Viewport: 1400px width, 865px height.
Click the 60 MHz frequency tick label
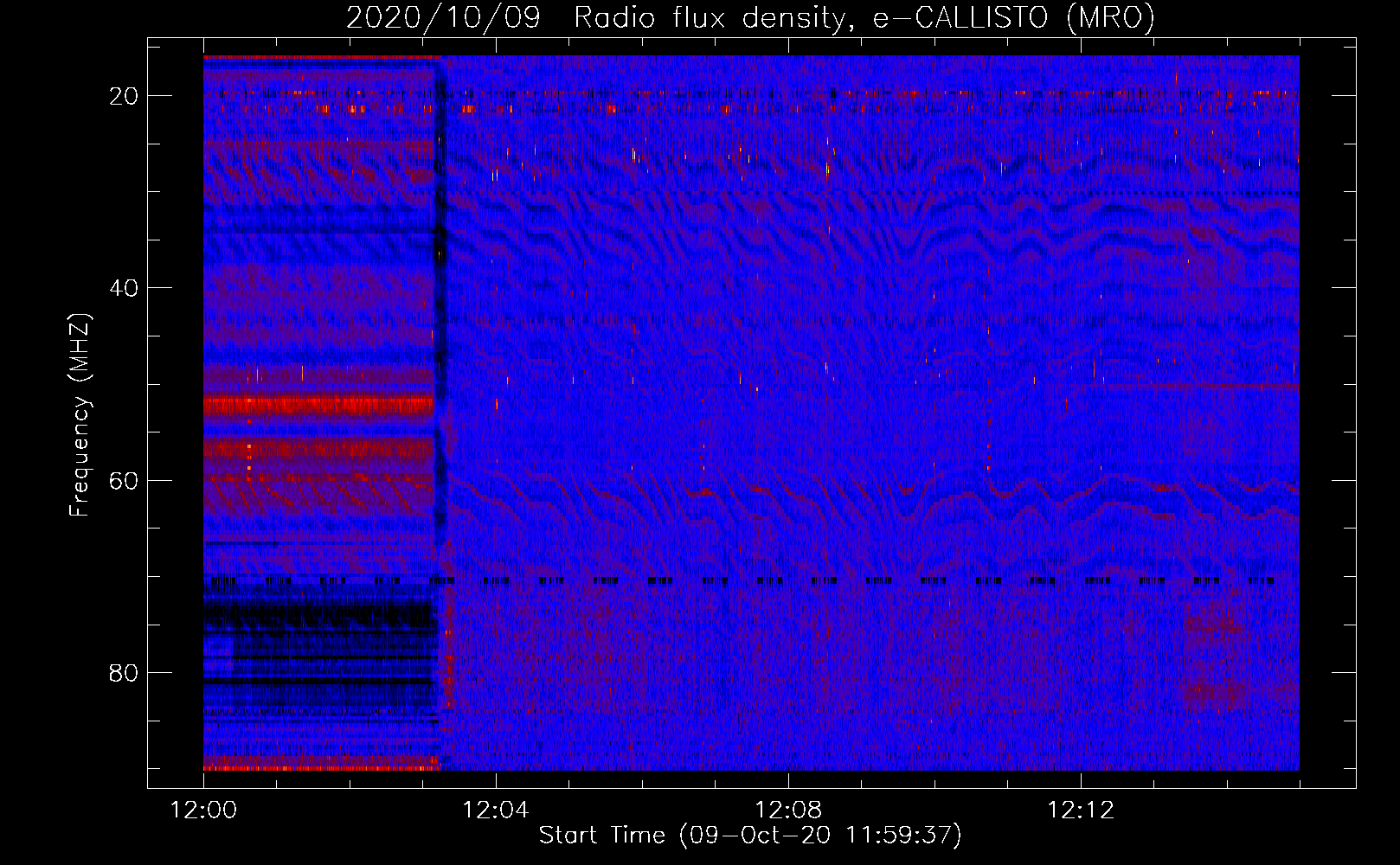pos(124,480)
